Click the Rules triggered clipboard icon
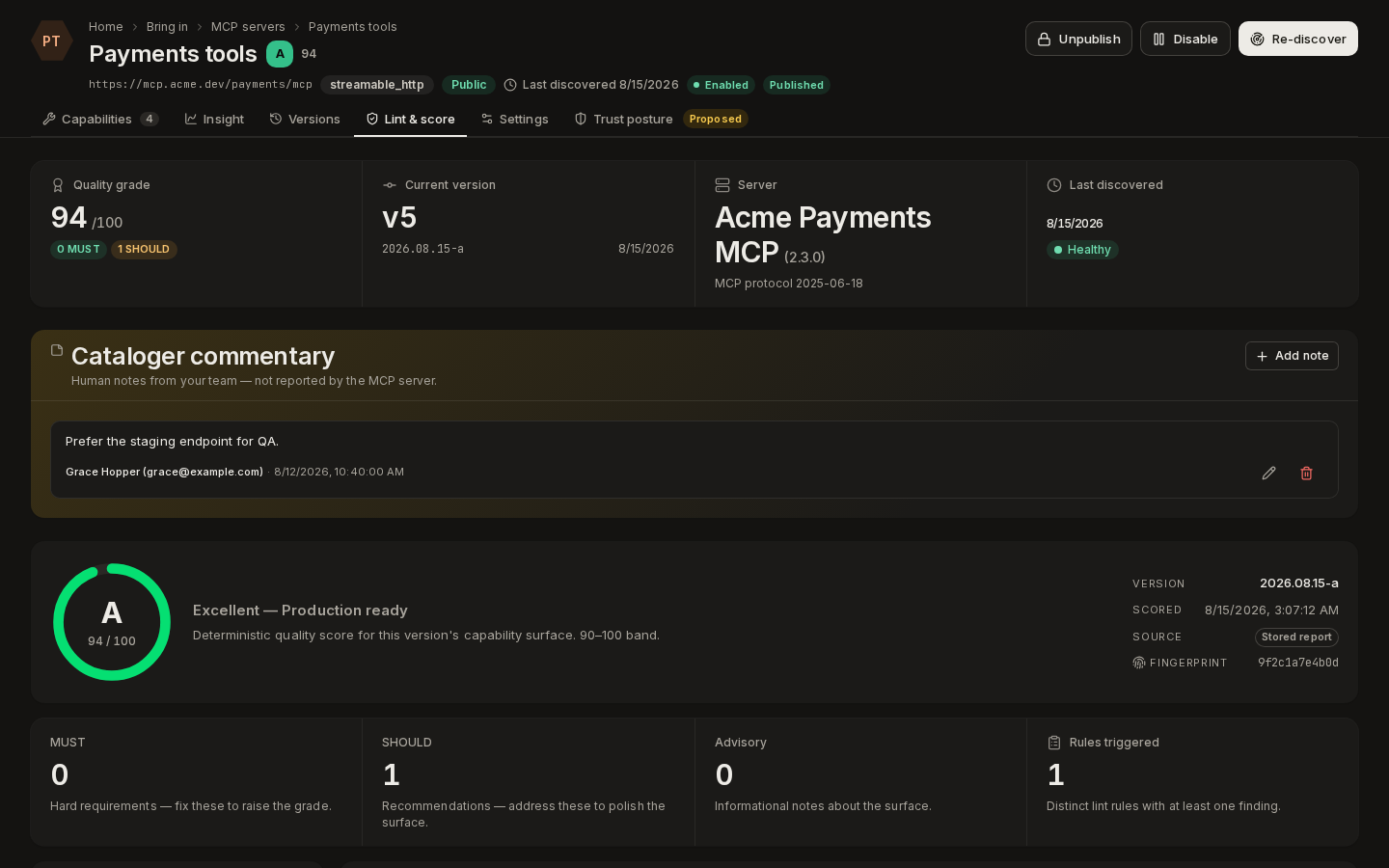 coord(1054,743)
